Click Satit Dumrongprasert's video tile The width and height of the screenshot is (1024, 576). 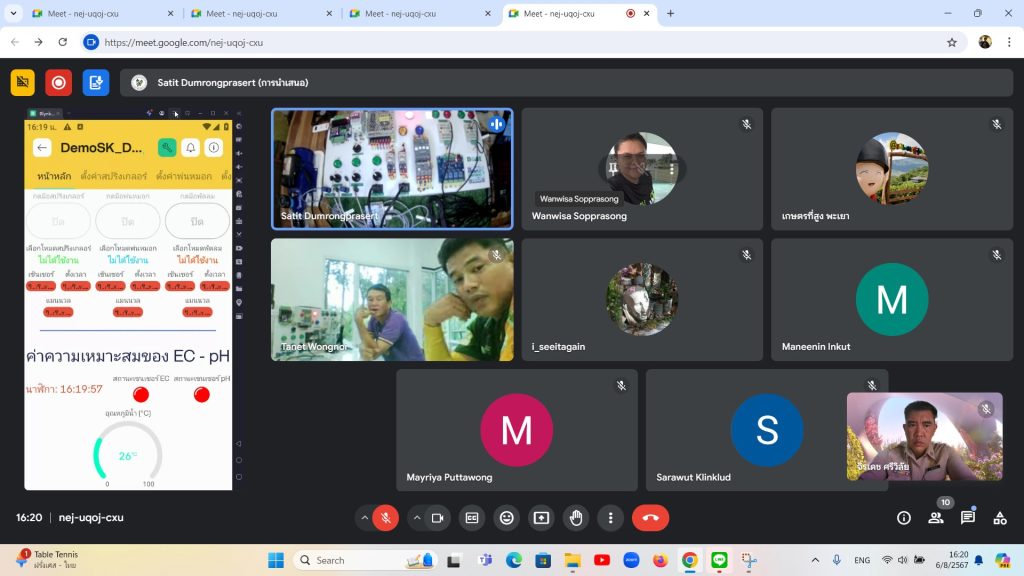(392, 169)
